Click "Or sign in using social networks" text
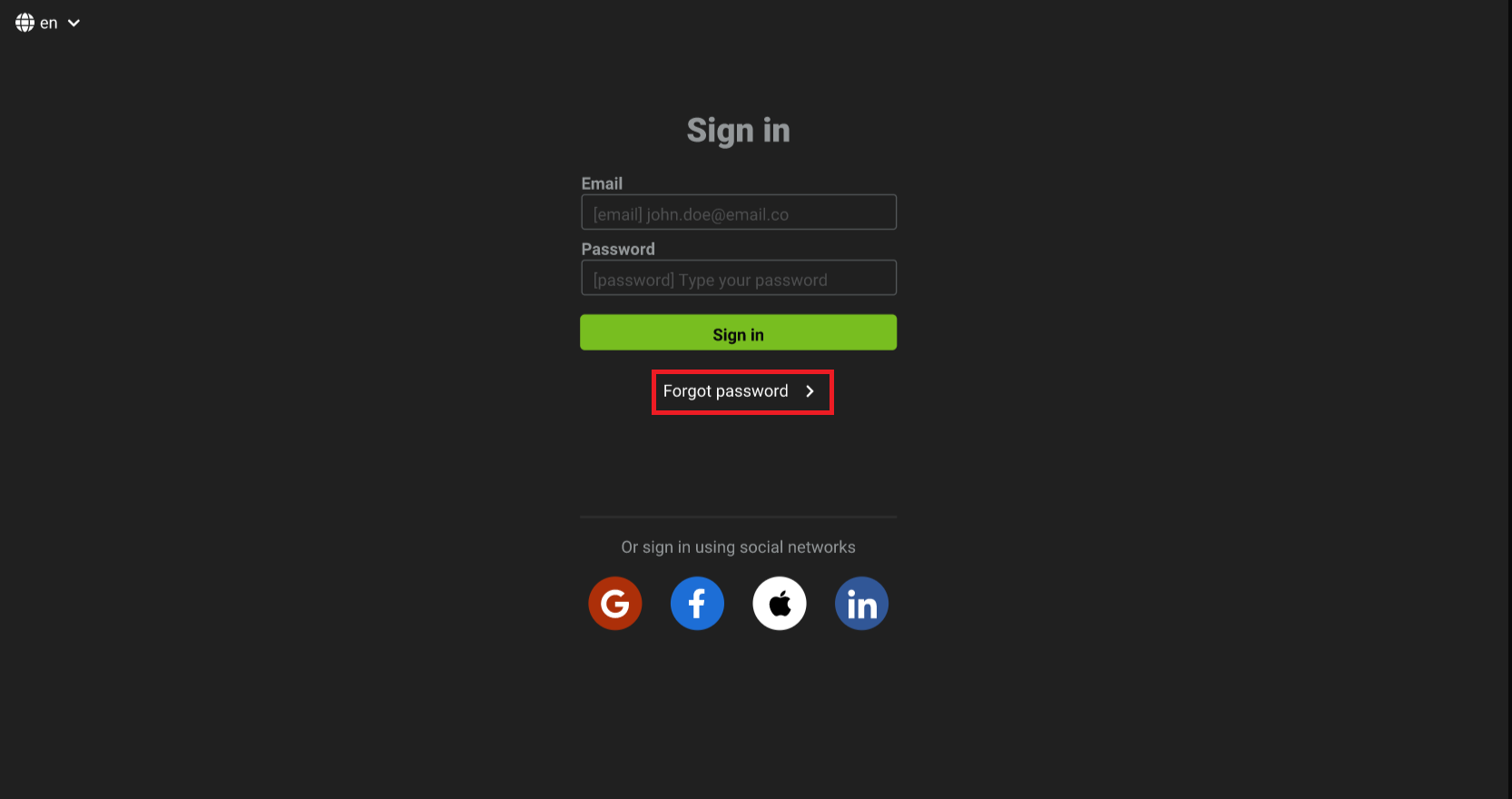Viewport: 1512px width, 799px height. 739,547
